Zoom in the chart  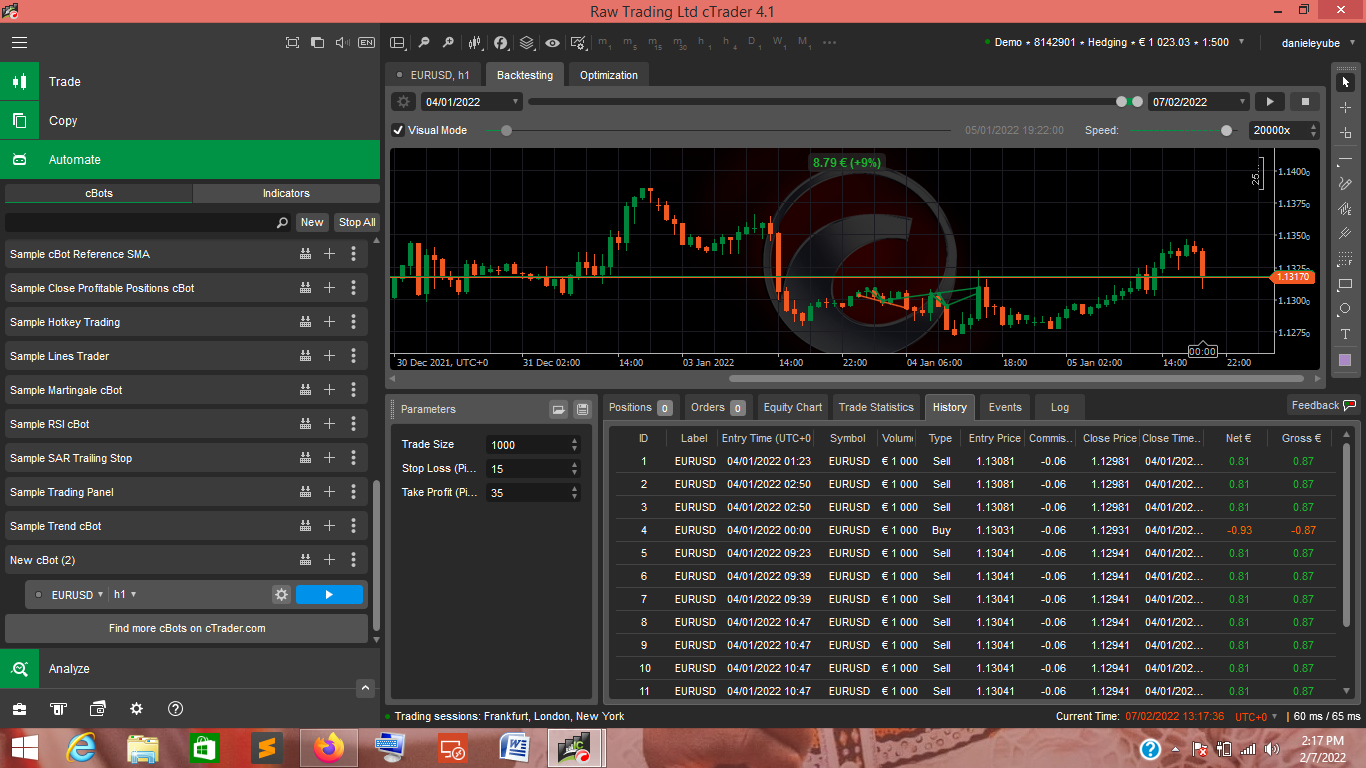tap(448, 43)
